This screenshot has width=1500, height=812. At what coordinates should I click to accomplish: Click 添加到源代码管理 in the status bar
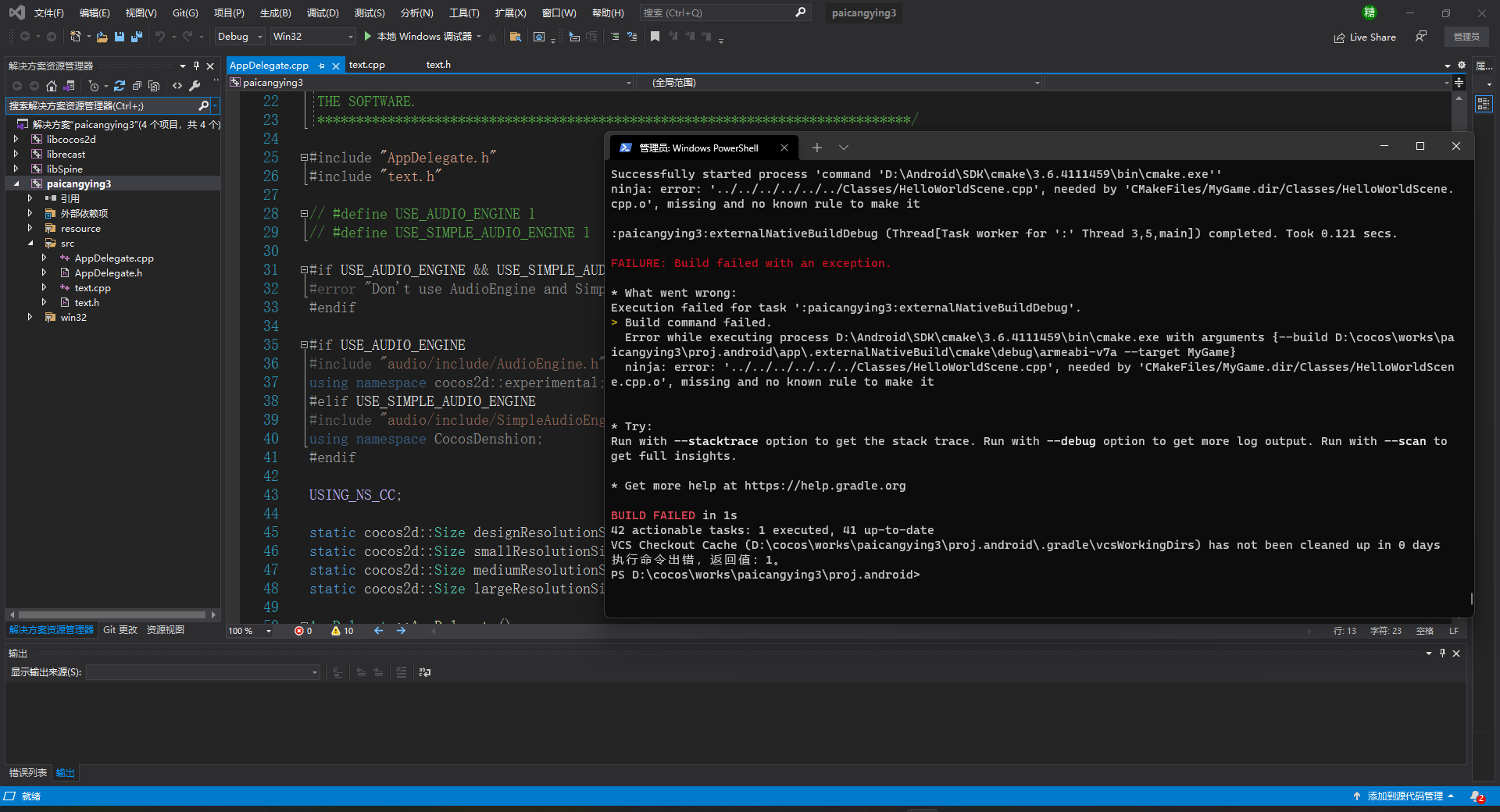(x=1404, y=796)
